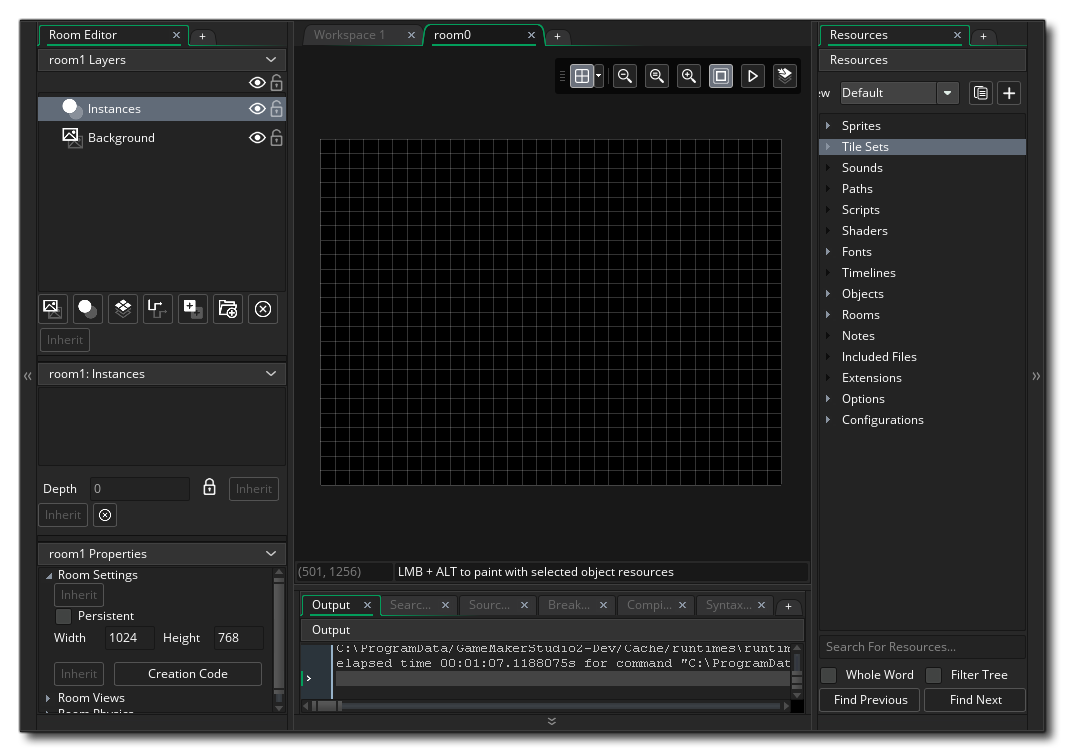
Task: Open the grid options dropdown arrow
Action: pos(598,76)
